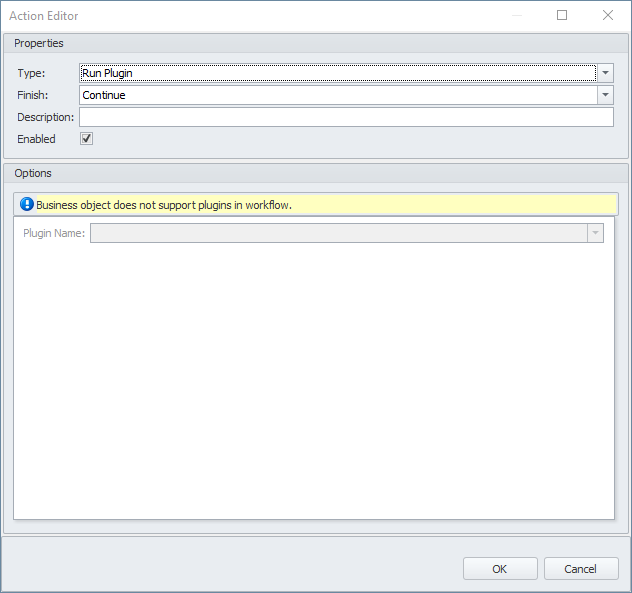632x593 pixels.
Task: Open the Type dropdown arrow
Action: (605, 73)
